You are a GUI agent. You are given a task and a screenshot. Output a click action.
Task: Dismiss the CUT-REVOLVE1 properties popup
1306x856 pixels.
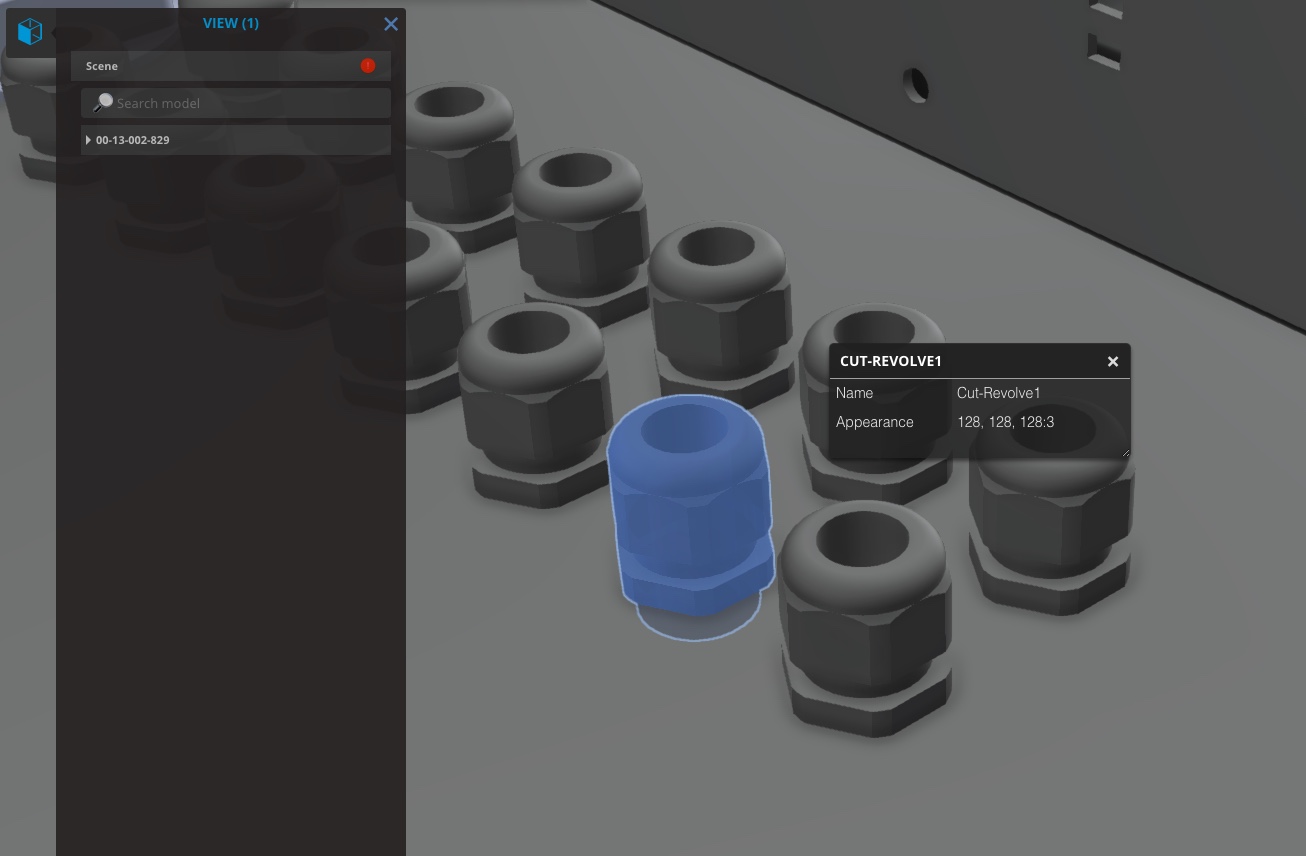coord(1112,361)
